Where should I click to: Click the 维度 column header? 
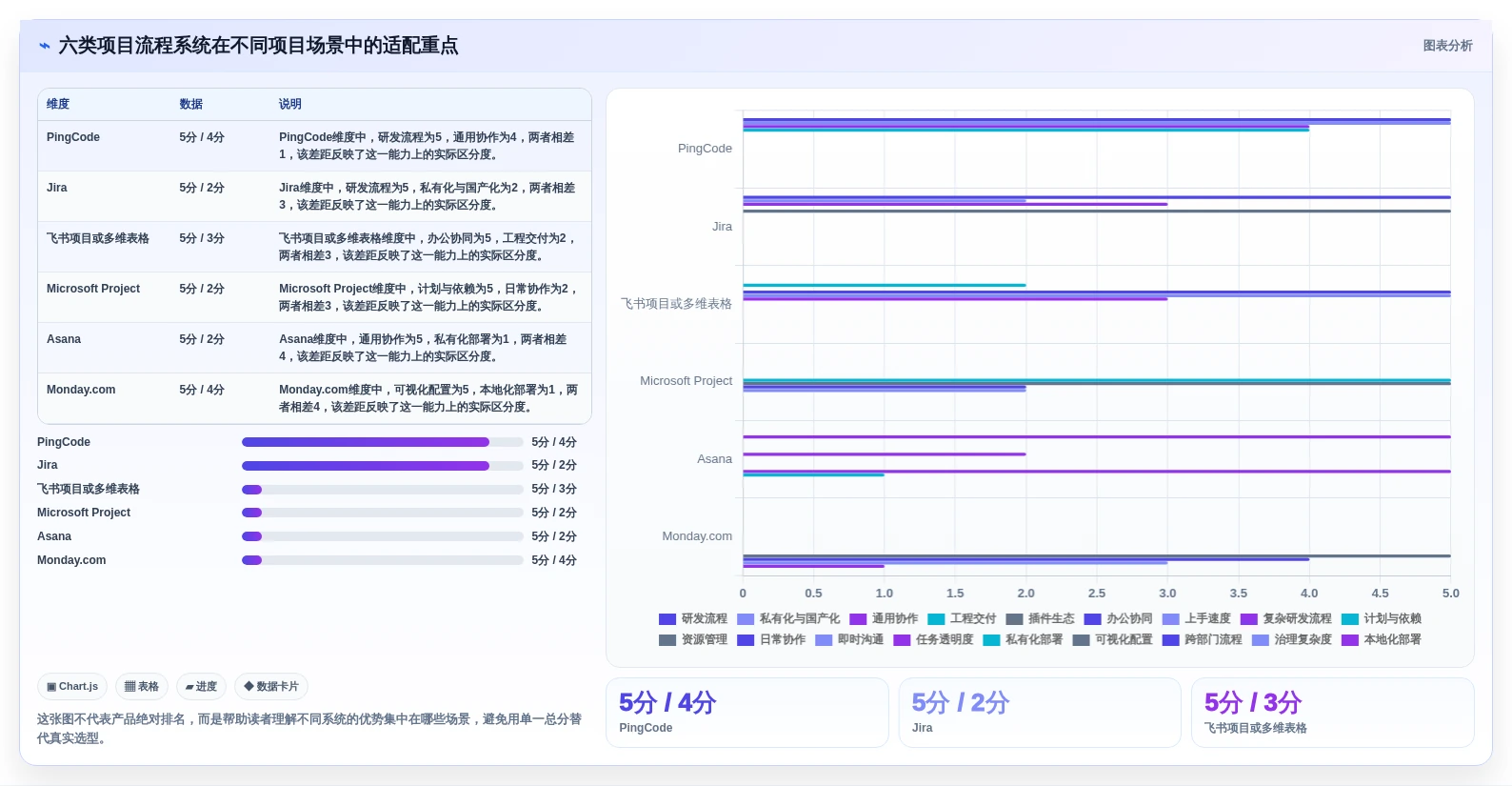(x=58, y=104)
